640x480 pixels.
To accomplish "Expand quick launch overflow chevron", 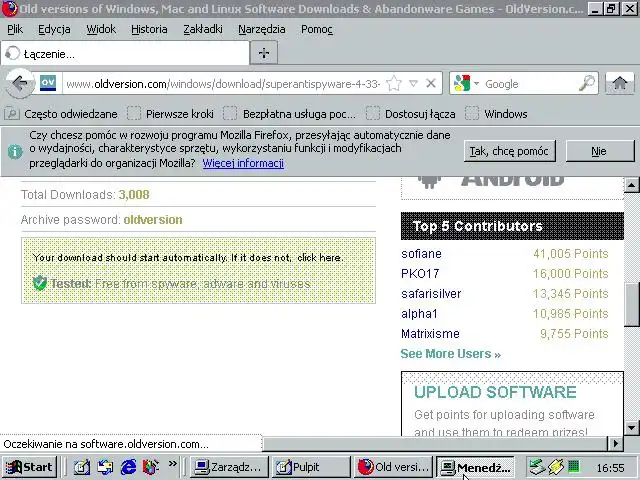I will click(x=173, y=464).
